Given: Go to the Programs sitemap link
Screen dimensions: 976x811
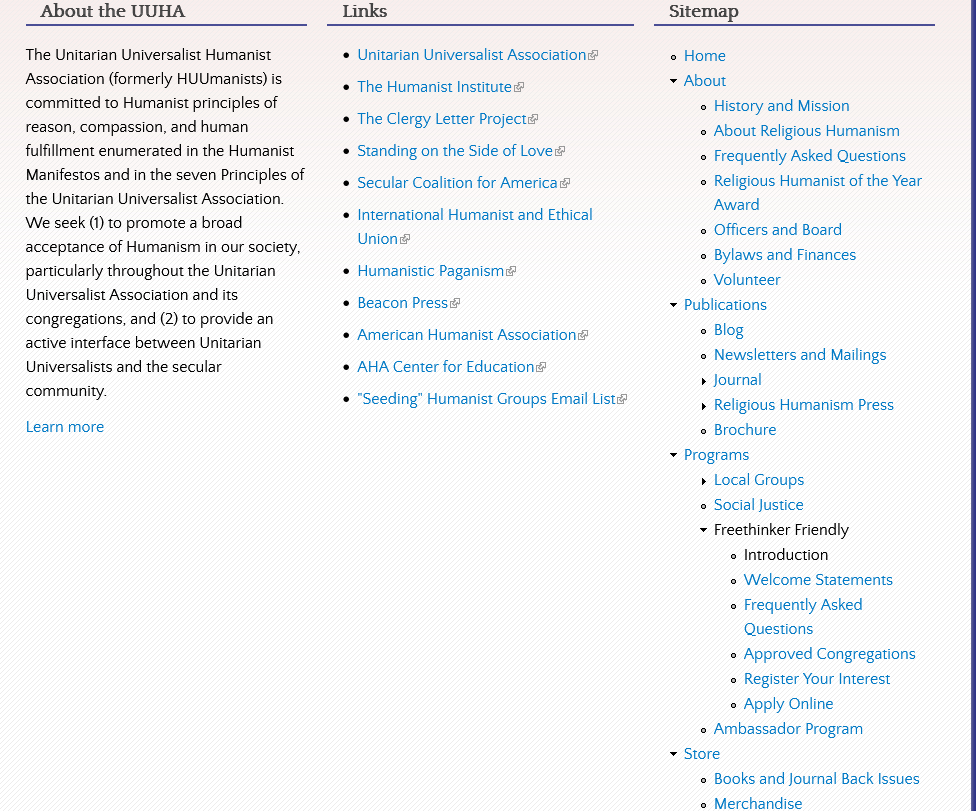Looking at the screenshot, I should pyautogui.click(x=716, y=455).
